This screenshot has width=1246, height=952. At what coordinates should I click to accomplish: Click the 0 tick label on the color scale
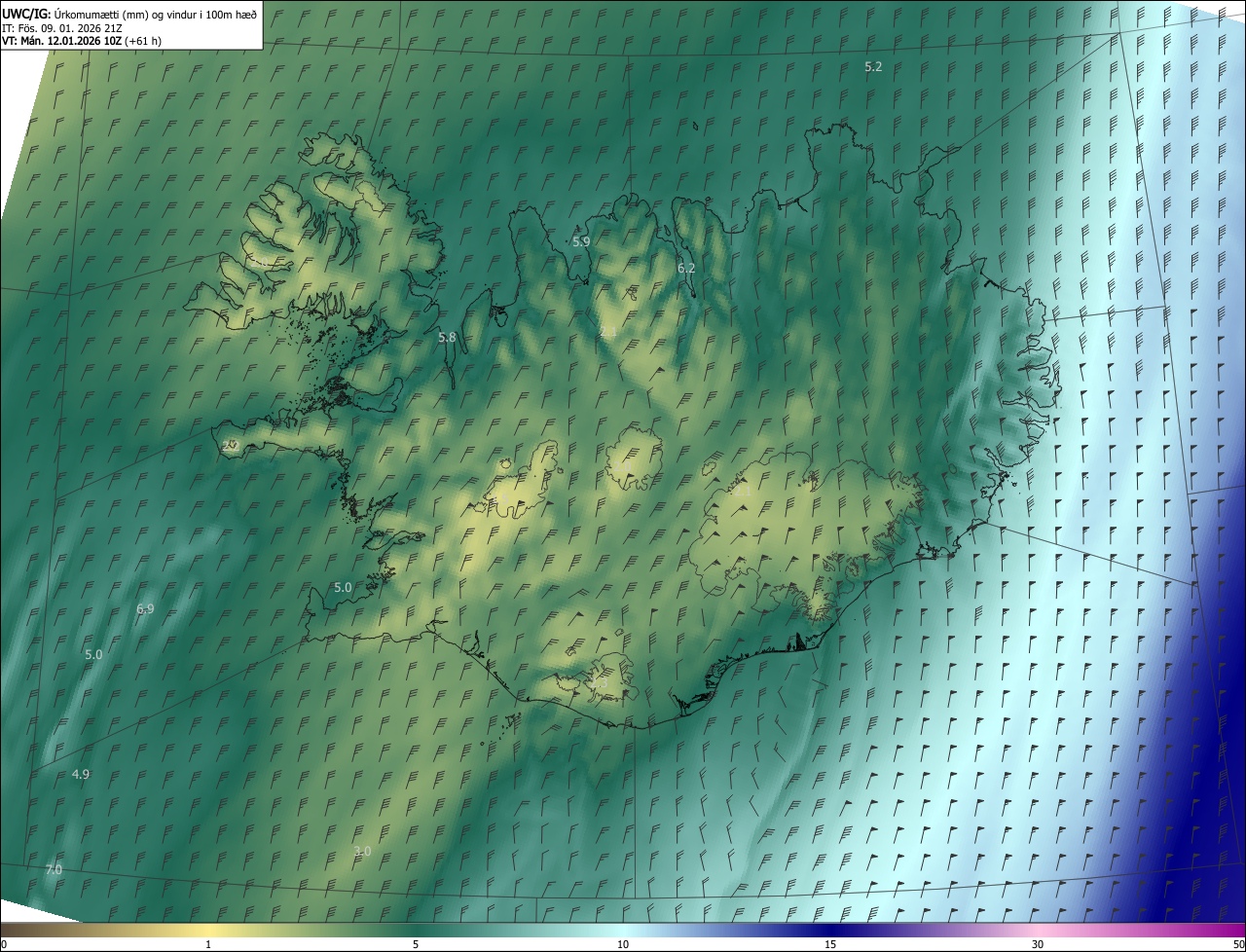click(4, 944)
